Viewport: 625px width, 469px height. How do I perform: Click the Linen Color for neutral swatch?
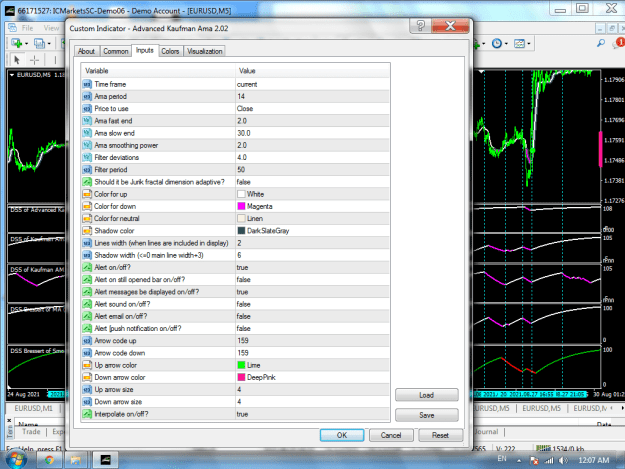241,218
